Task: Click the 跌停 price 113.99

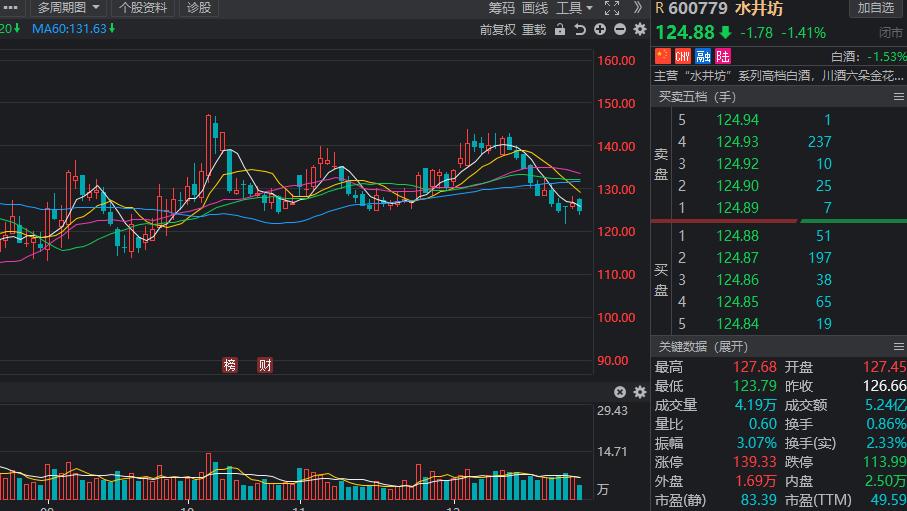Action: pyautogui.click(x=884, y=462)
